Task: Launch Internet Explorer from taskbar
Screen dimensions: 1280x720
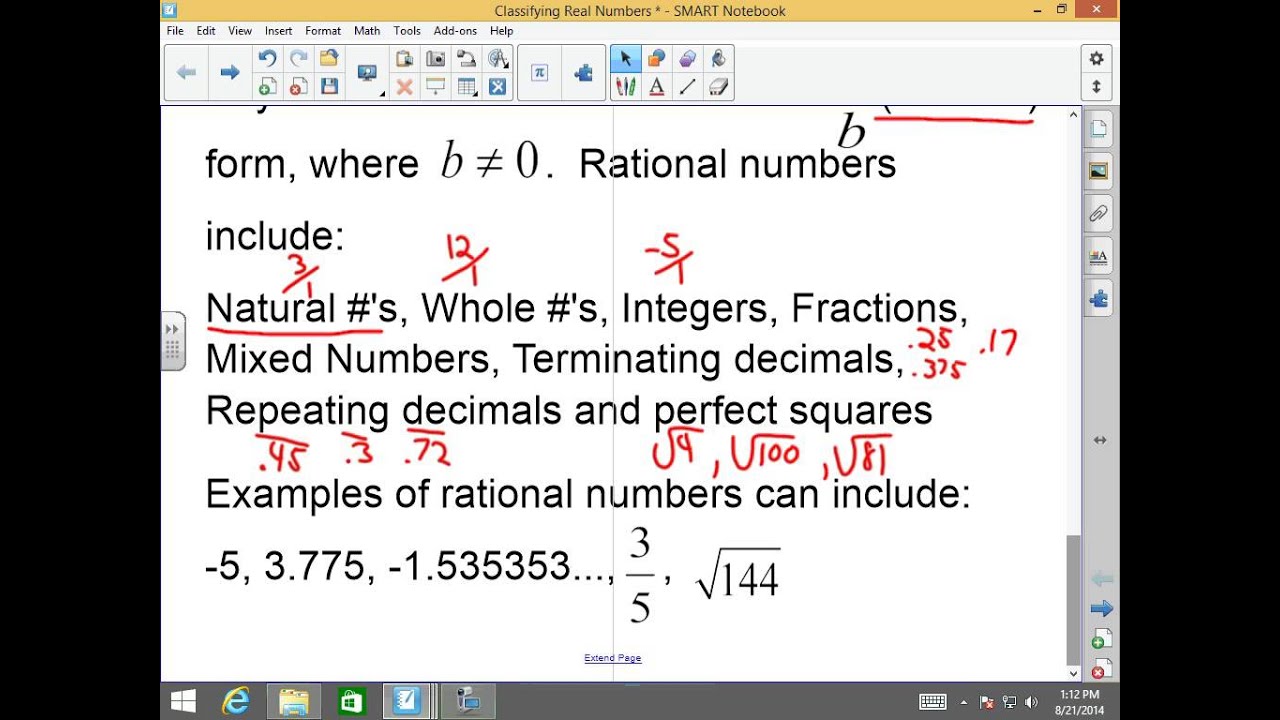Action: [236, 702]
